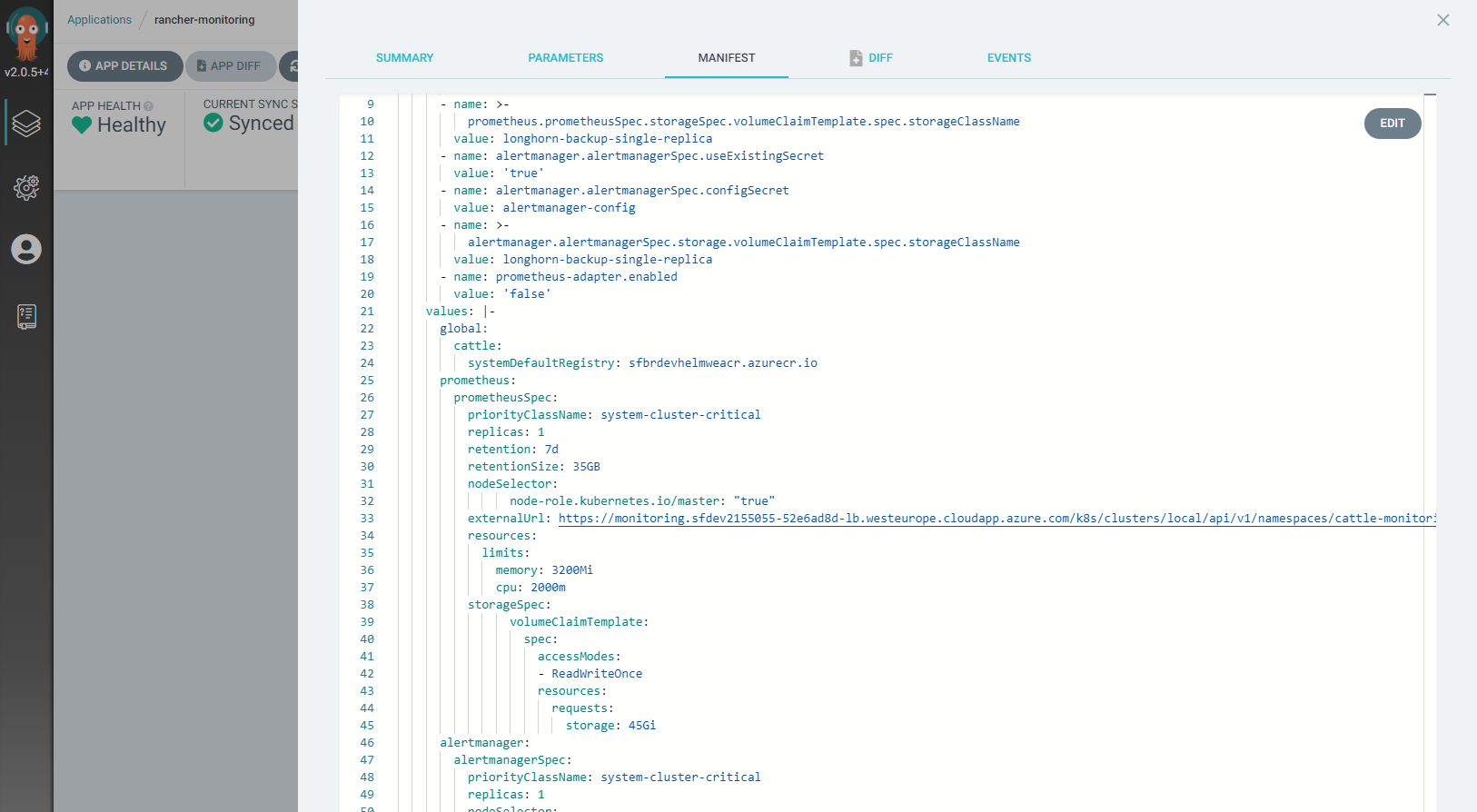Image resolution: width=1477 pixels, height=812 pixels.
Task: Click 'global:' on line 22
Action: 464,329
